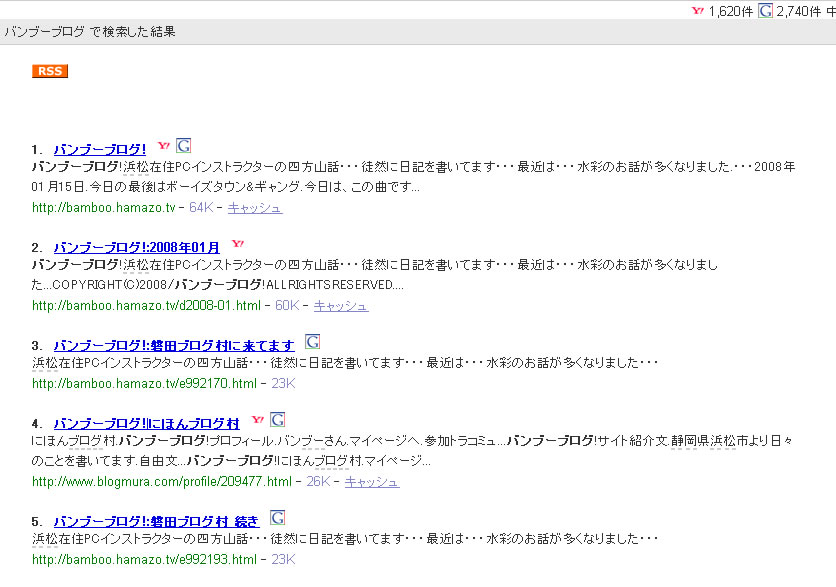836x587 pixels.
Task: Click Google icon beside result 3 title
Action: tap(312, 342)
